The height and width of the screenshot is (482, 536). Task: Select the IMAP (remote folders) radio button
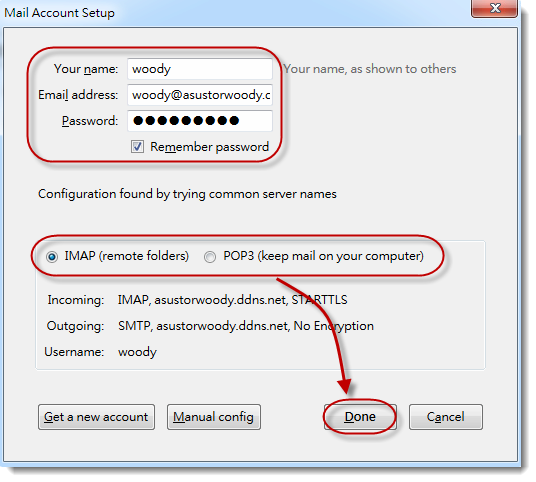tap(52, 257)
